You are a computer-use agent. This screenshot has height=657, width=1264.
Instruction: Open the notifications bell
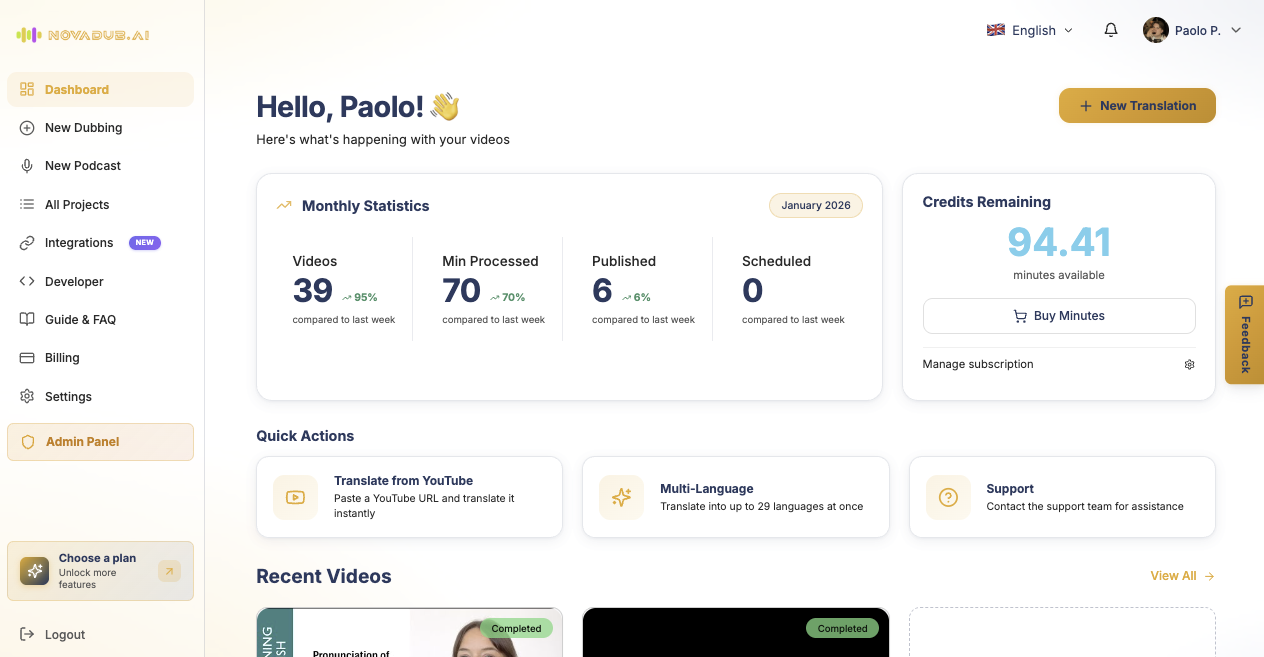pos(1110,30)
